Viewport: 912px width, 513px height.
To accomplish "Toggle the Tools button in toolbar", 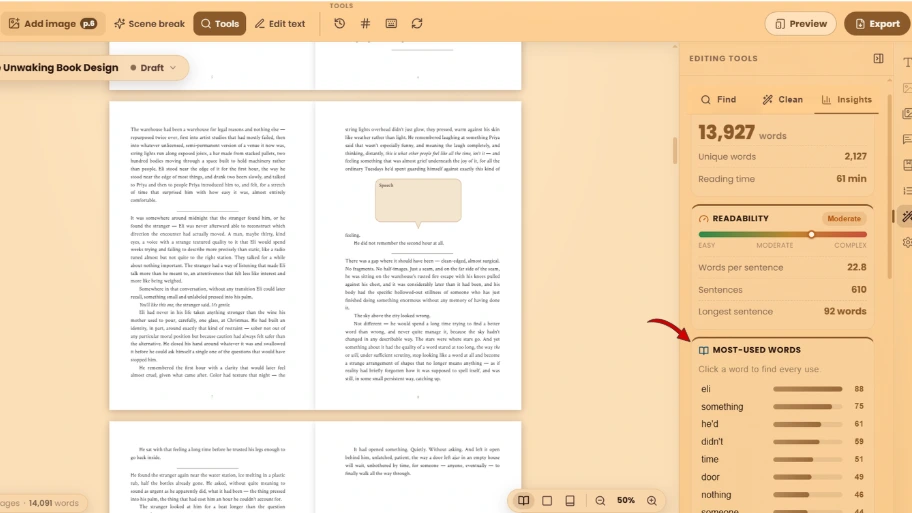I will 220,24.
